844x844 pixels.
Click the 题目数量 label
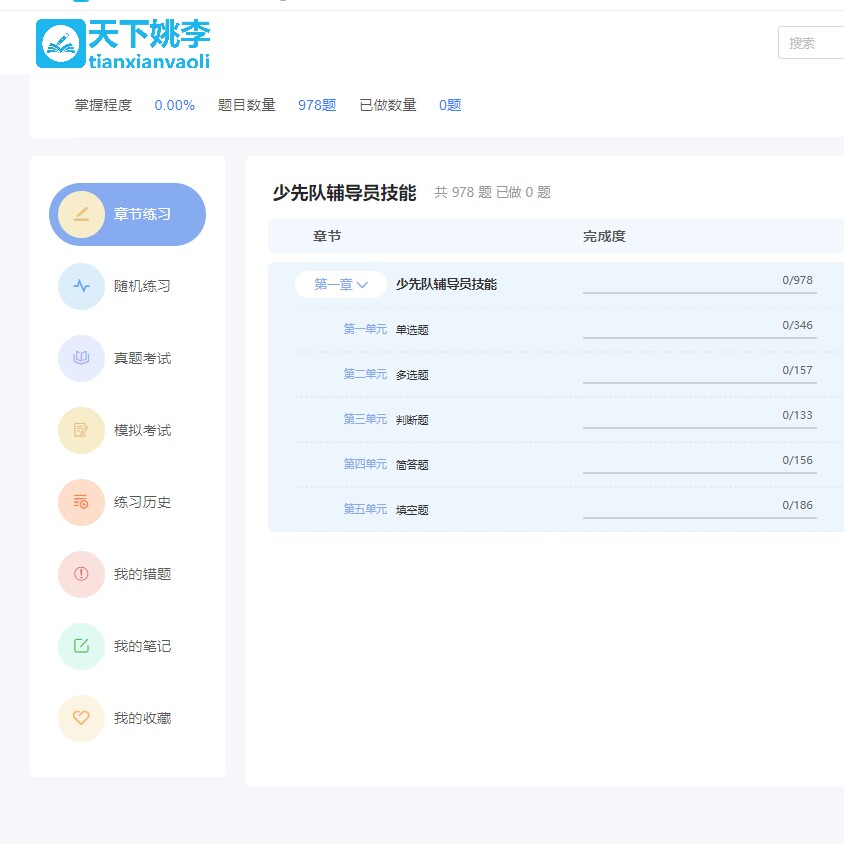click(x=247, y=105)
